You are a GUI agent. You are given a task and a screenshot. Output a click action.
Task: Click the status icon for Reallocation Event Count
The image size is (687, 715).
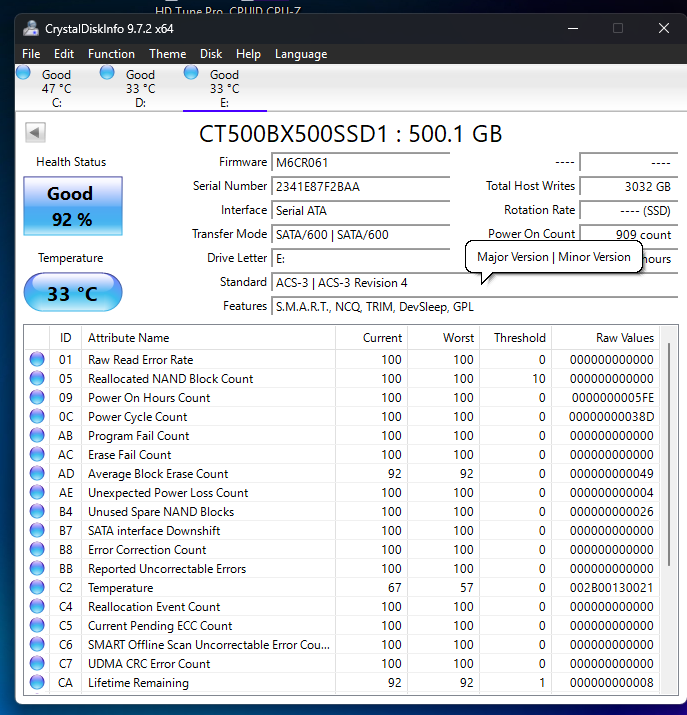pyautogui.click(x=37, y=606)
